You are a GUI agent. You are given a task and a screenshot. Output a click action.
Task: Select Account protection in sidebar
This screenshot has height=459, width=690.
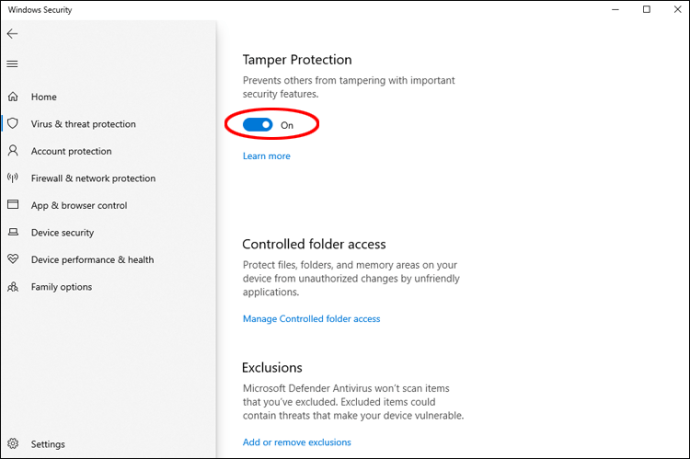coord(71,151)
